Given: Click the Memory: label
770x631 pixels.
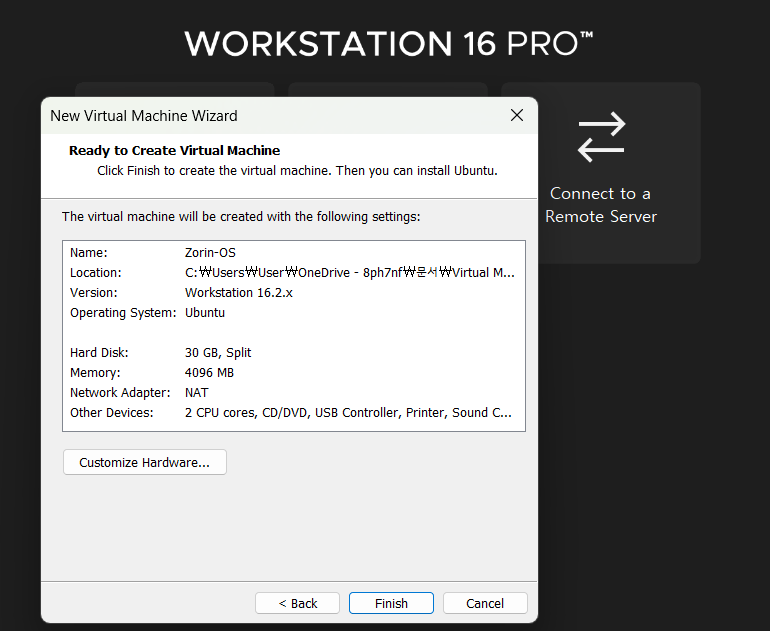Looking at the screenshot, I should 95,373.
